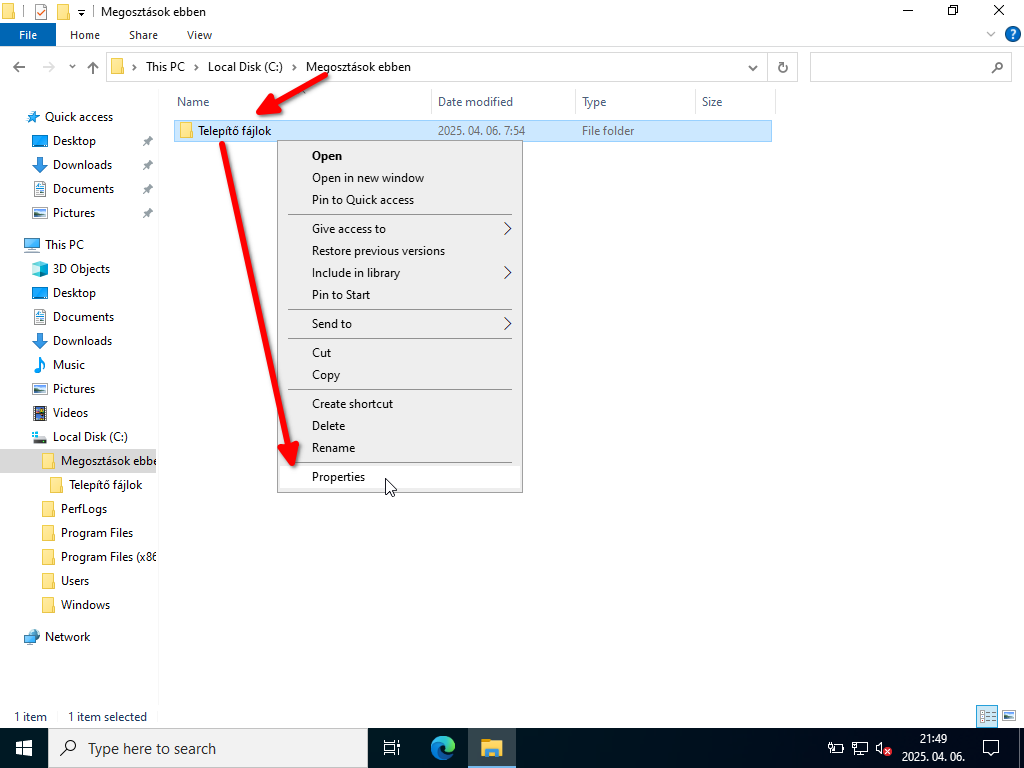Expand the Recent locations dropdown arrow
1024x768 pixels.
[x=72, y=68]
